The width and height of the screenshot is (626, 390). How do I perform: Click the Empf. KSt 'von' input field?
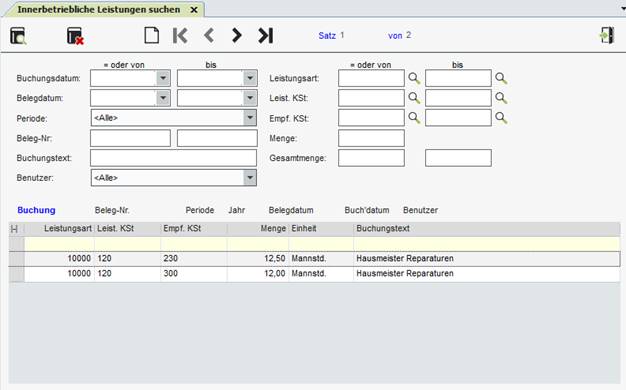pyautogui.click(x=371, y=118)
